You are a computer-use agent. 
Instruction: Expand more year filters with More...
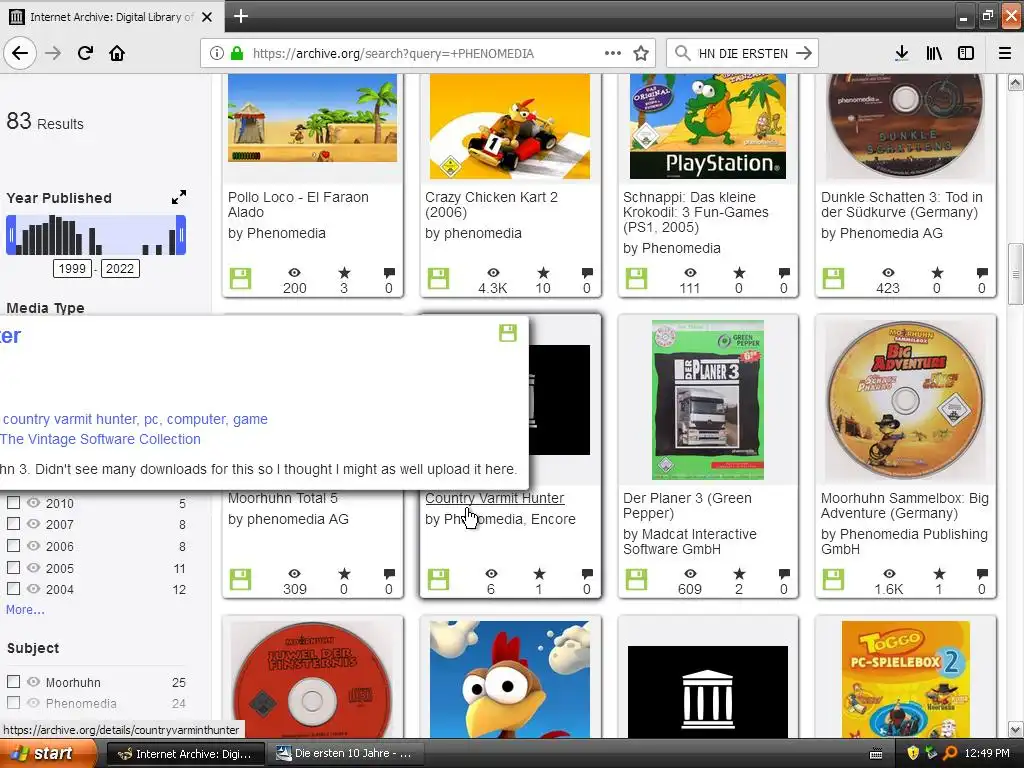coord(25,609)
